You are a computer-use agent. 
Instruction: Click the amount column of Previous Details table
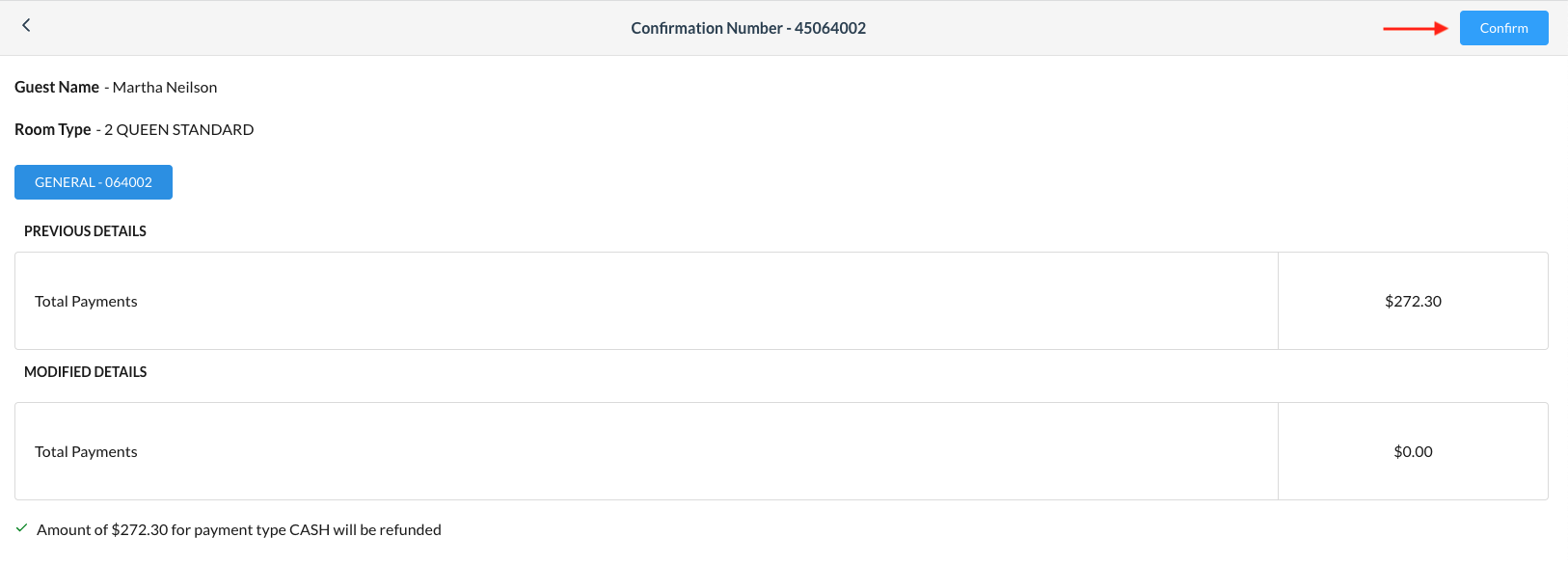click(1413, 301)
